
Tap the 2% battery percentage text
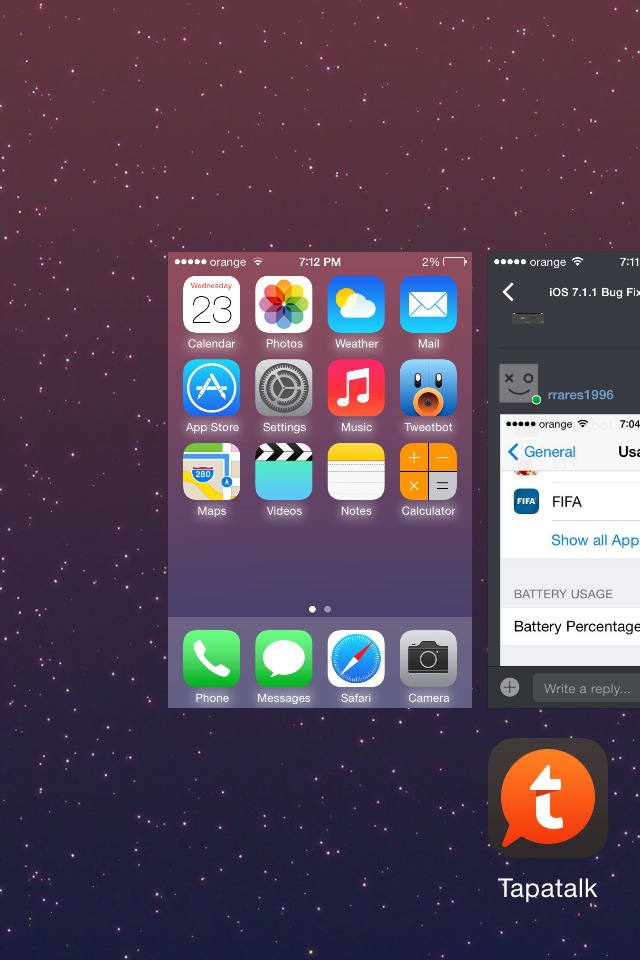(431, 262)
